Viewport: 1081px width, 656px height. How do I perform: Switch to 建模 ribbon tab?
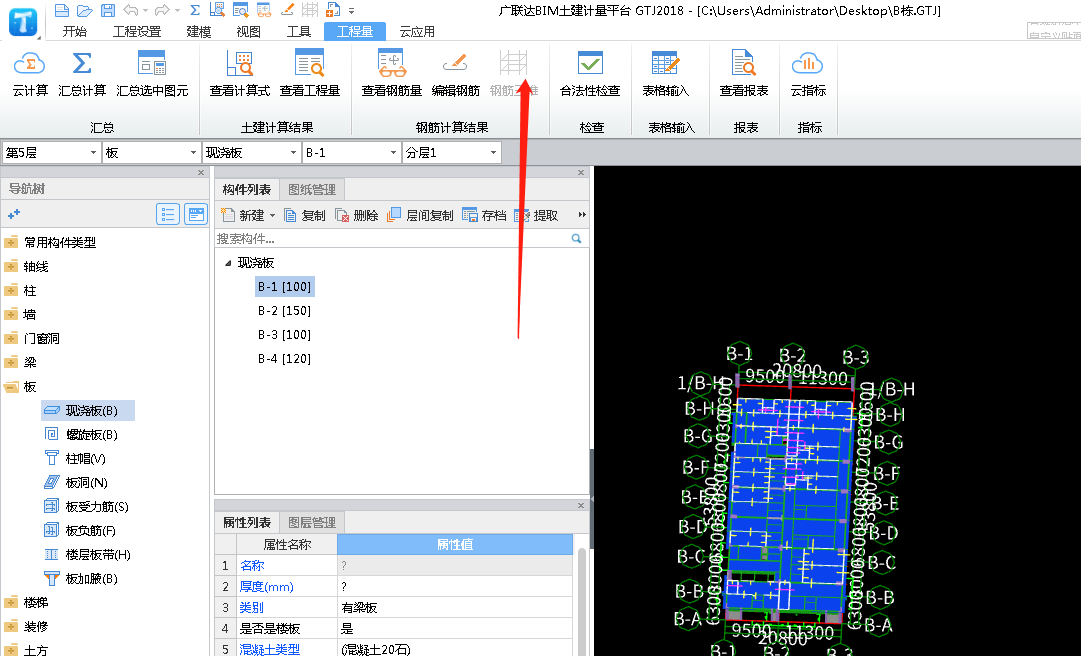(199, 32)
